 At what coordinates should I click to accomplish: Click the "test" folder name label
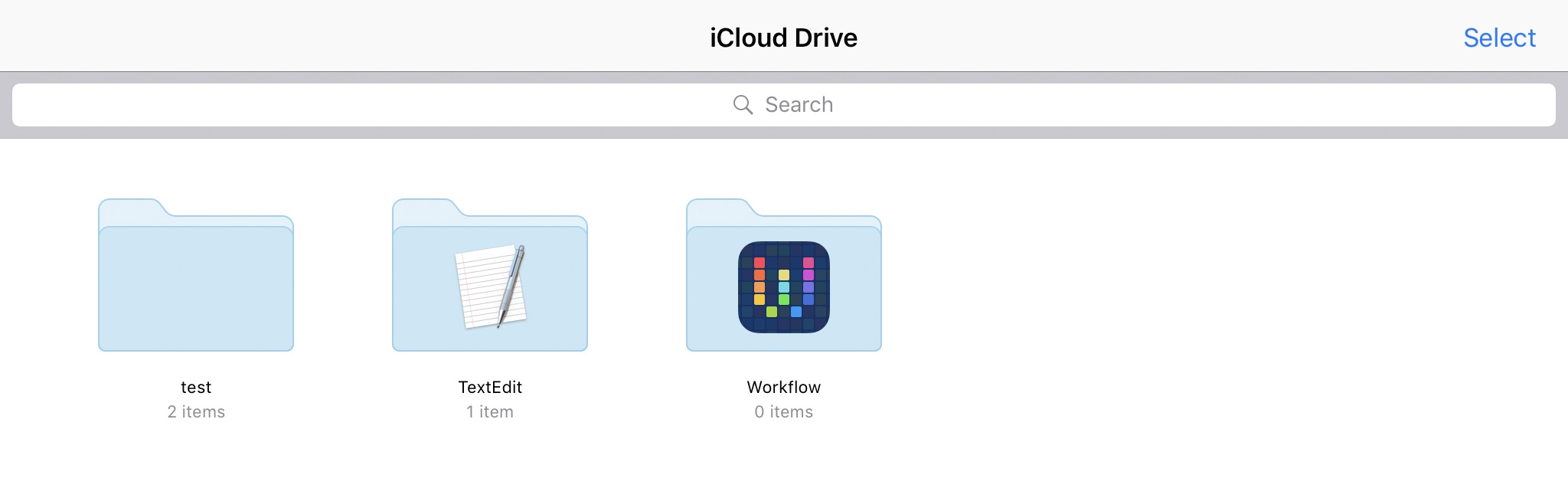[196, 387]
